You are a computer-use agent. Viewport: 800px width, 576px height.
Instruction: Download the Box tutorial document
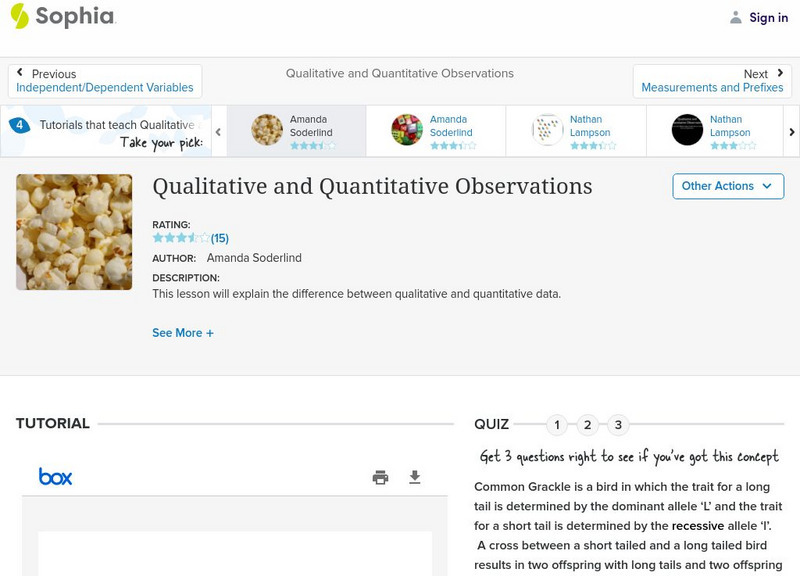415,477
